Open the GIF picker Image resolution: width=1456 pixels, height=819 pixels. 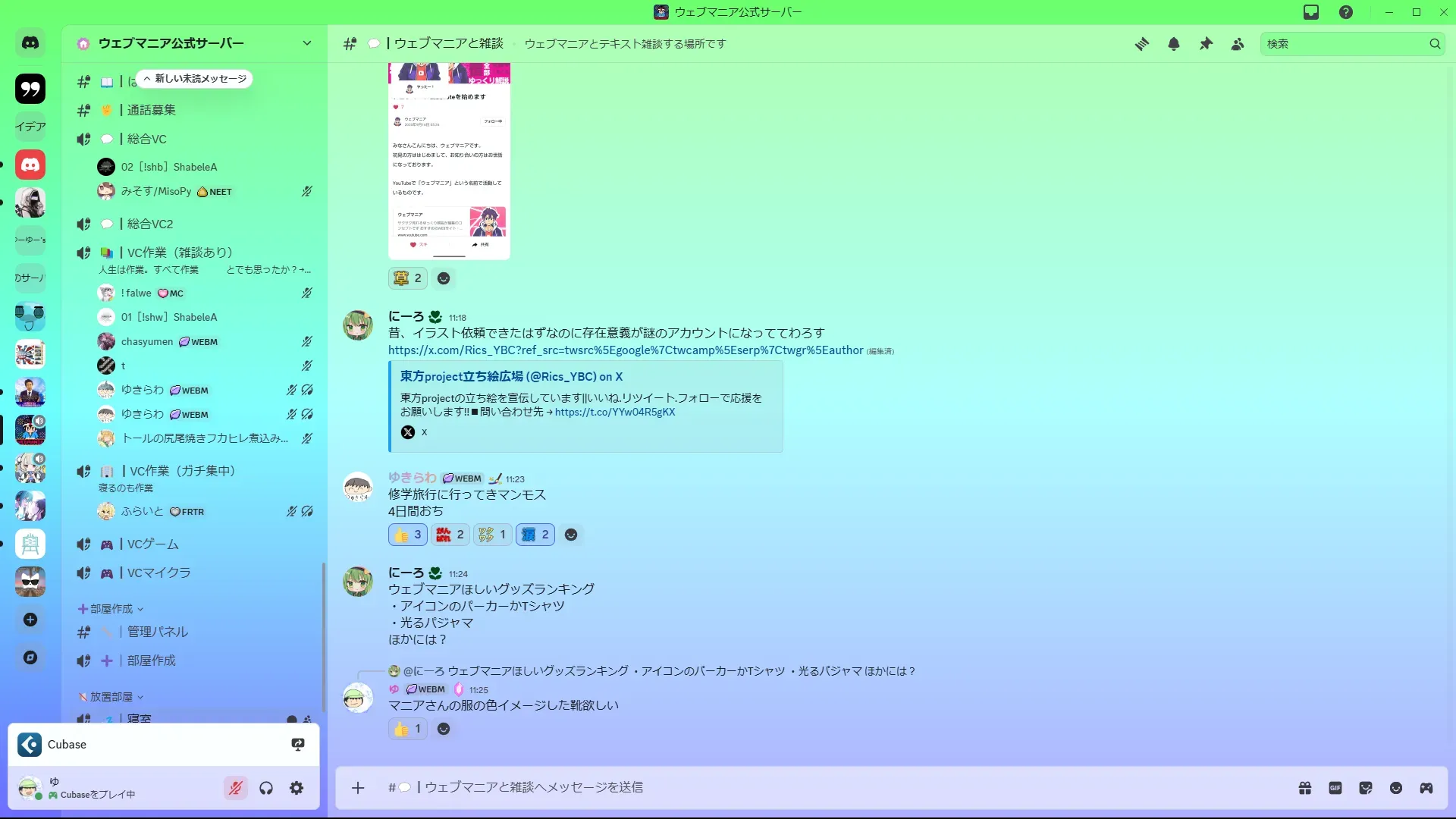click(1335, 788)
